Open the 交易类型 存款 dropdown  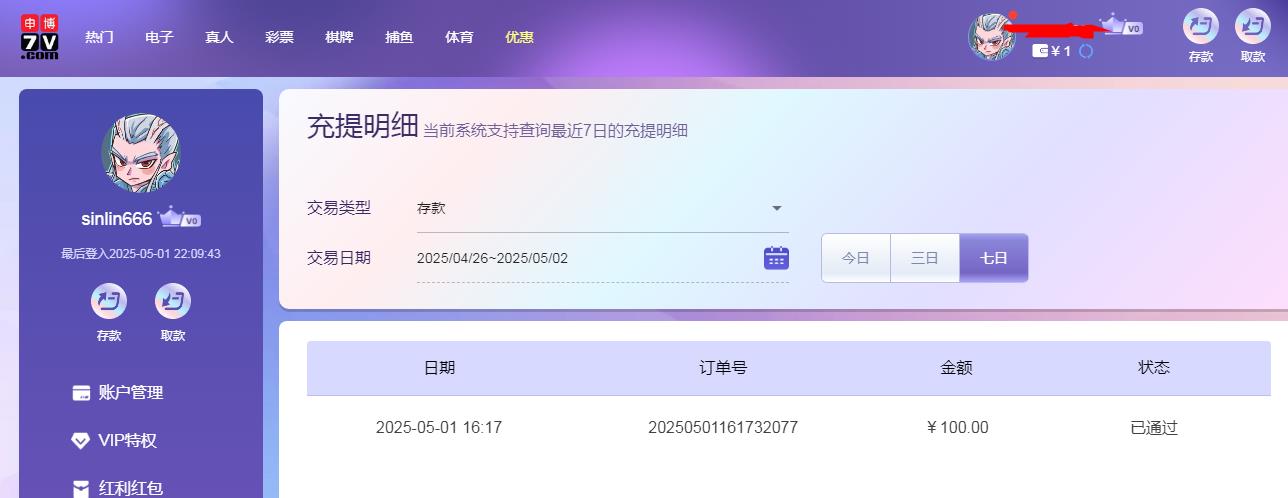pyautogui.click(x=602, y=208)
